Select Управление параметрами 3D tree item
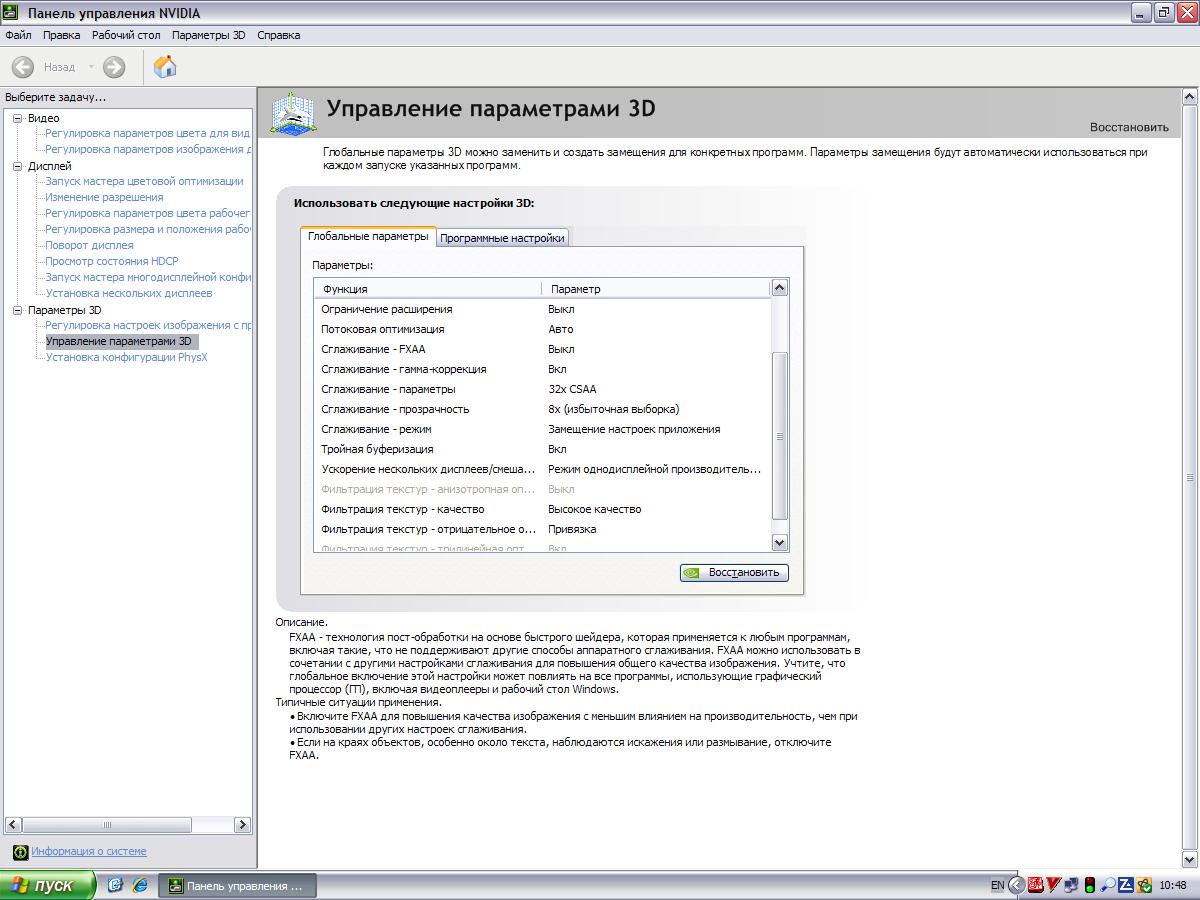The height and width of the screenshot is (900, 1200). point(121,341)
